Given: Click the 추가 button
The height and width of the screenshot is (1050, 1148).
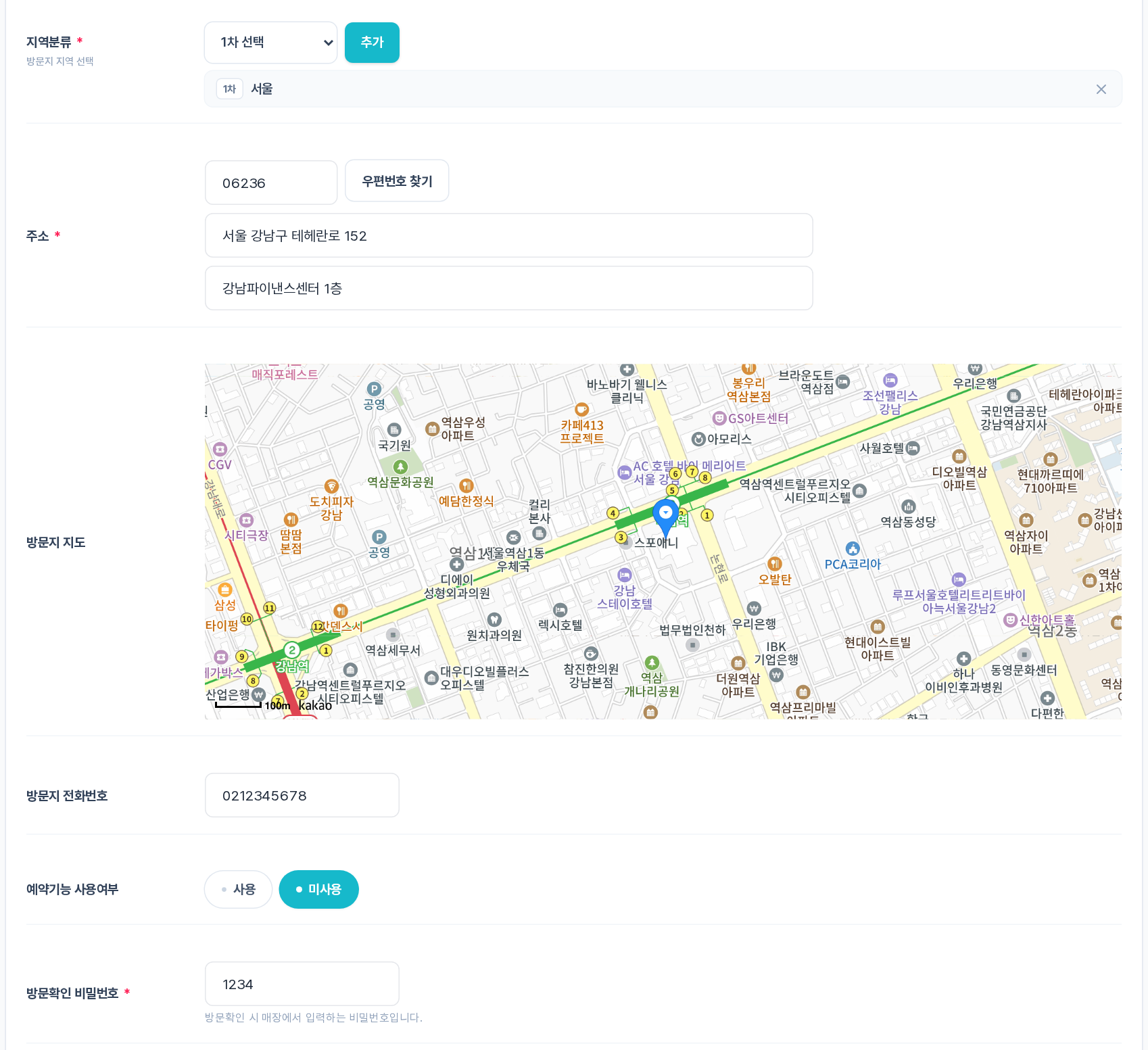Looking at the screenshot, I should click(372, 42).
